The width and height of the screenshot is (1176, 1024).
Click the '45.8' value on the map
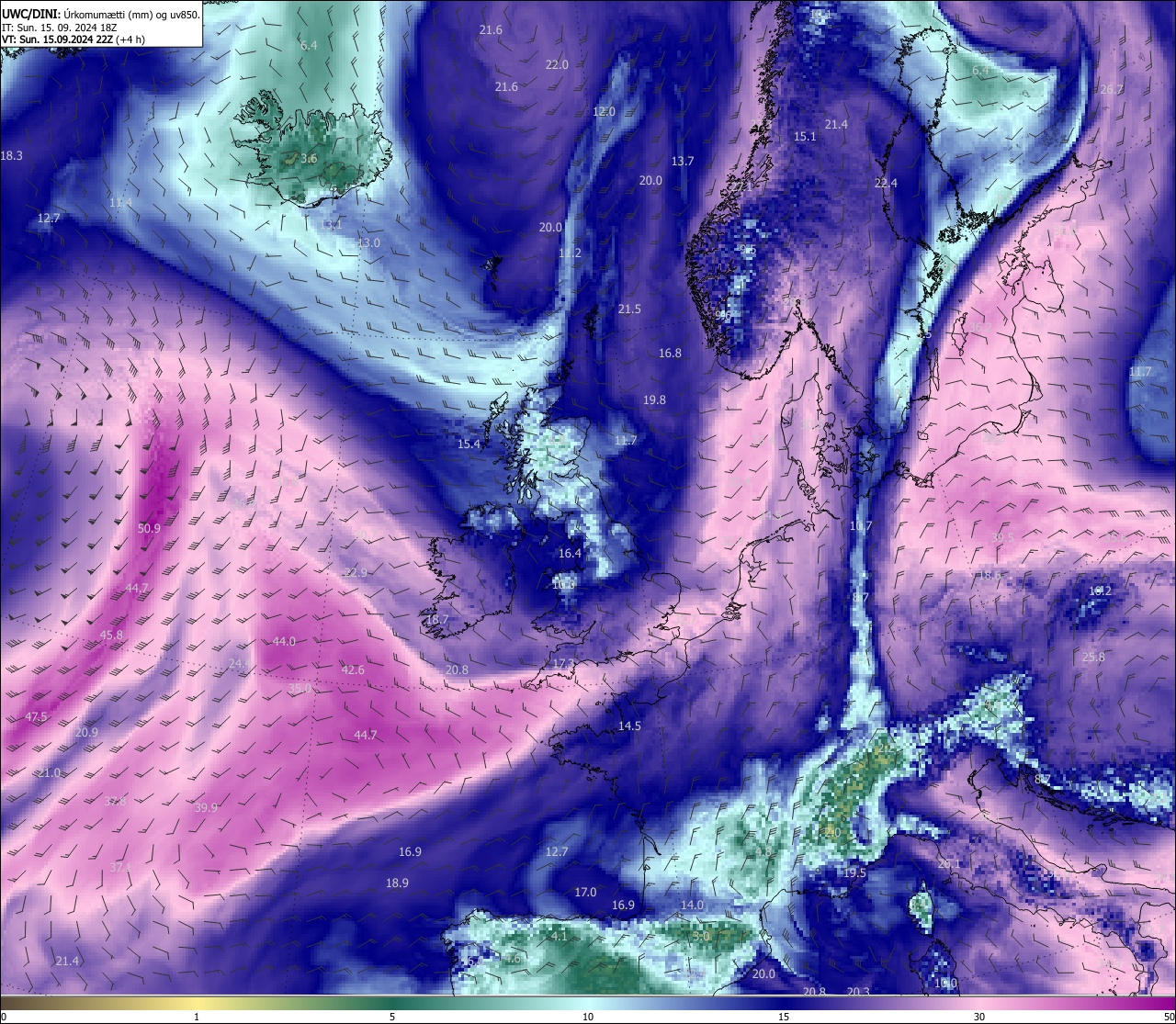click(x=111, y=635)
